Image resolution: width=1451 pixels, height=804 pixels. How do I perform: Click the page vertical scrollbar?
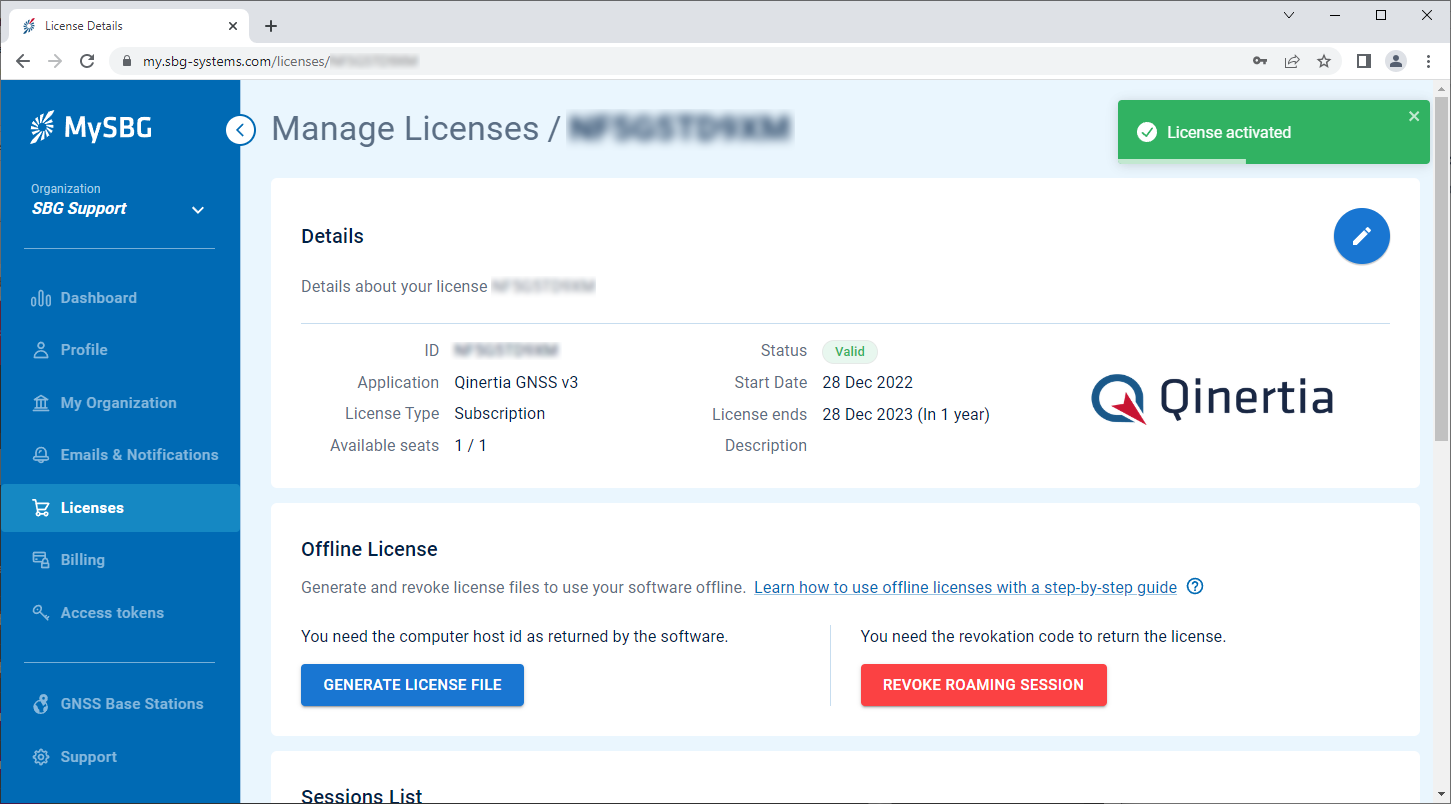[1441, 270]
